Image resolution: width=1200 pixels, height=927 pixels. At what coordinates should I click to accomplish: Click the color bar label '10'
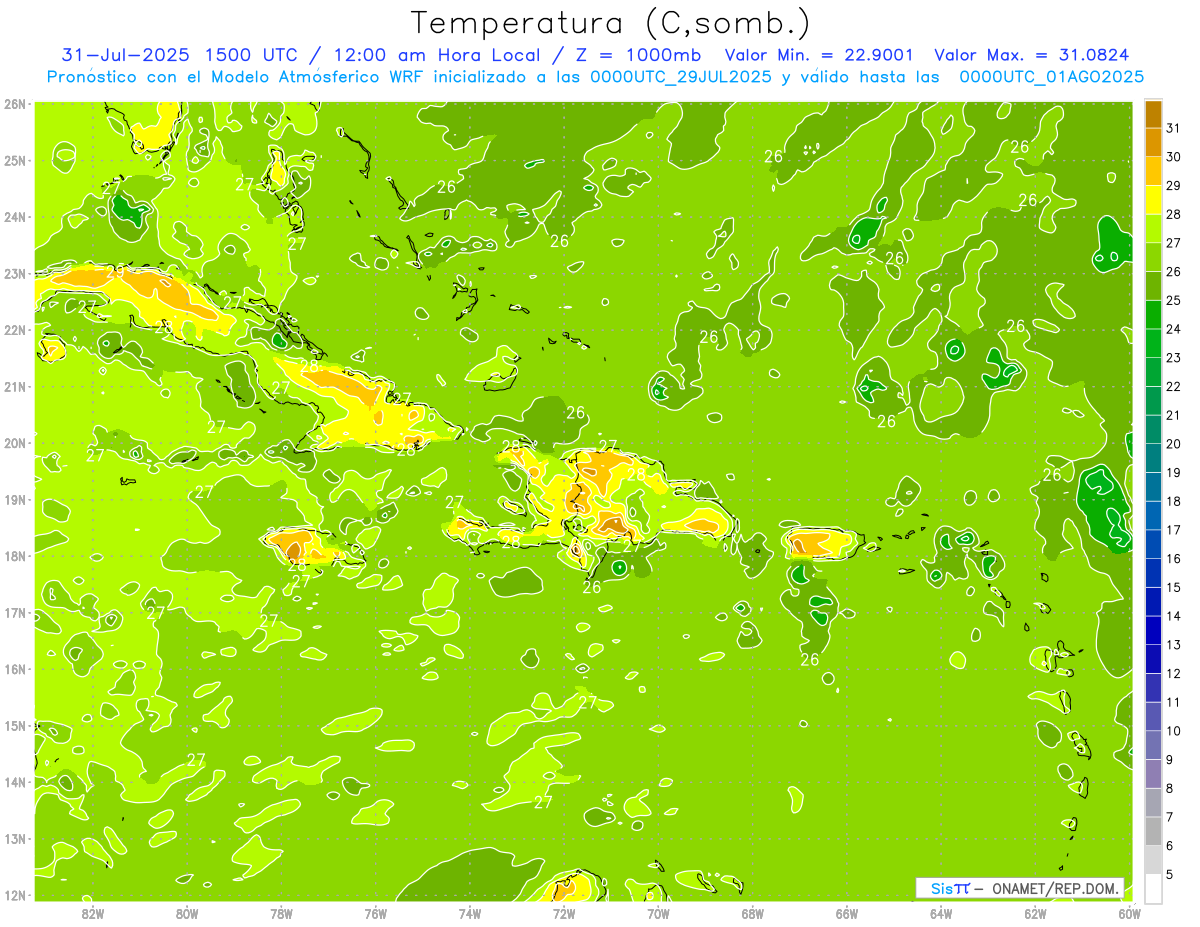[x=1173, y=732]
